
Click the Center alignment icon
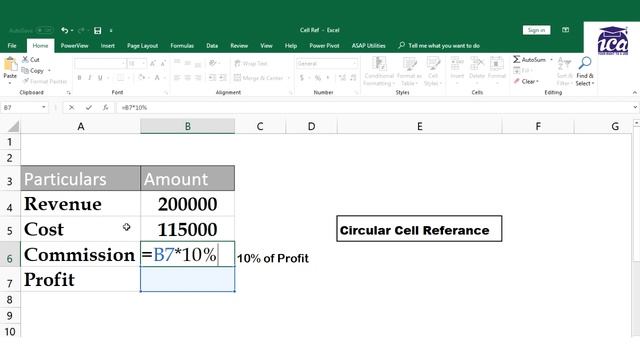coord(187,78)
